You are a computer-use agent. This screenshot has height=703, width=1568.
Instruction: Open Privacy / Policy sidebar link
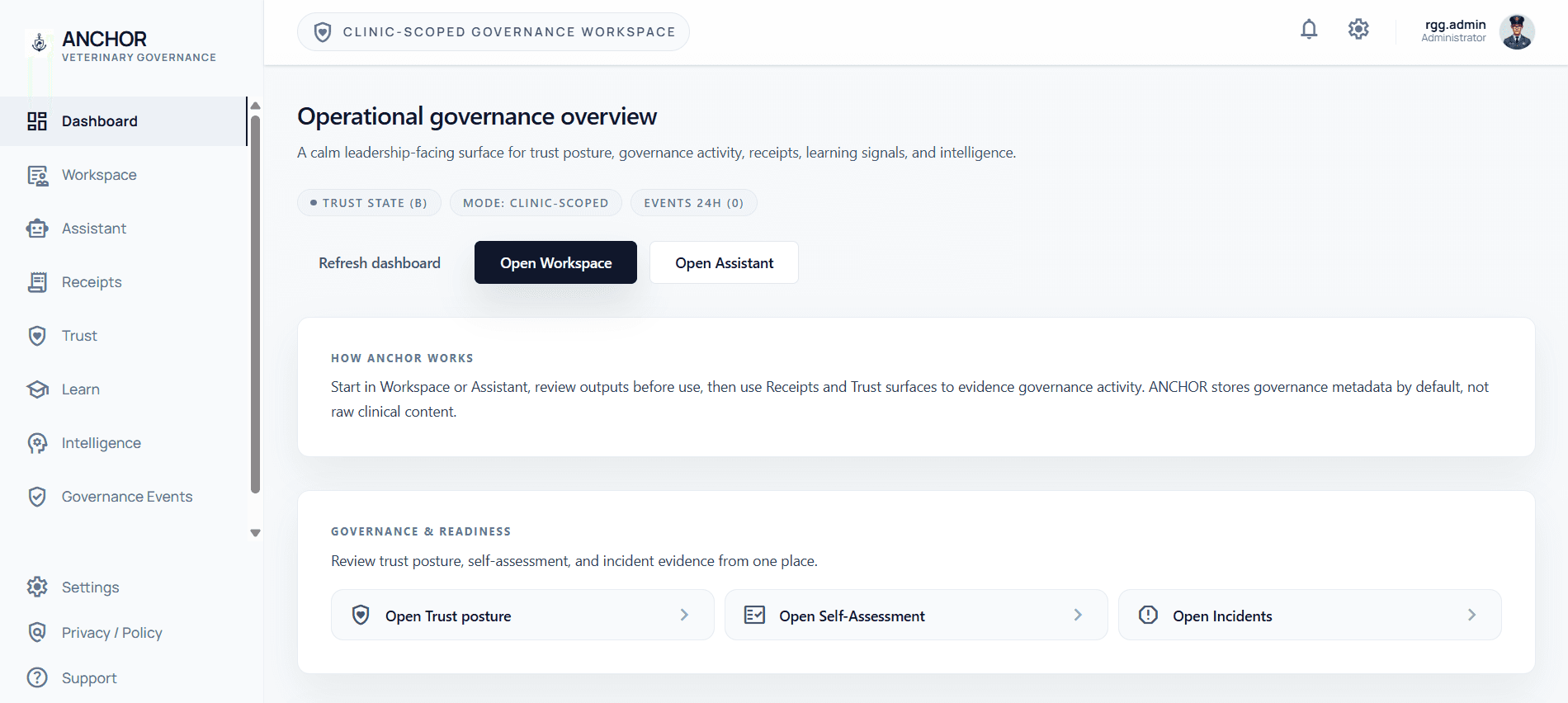point(112,633)
